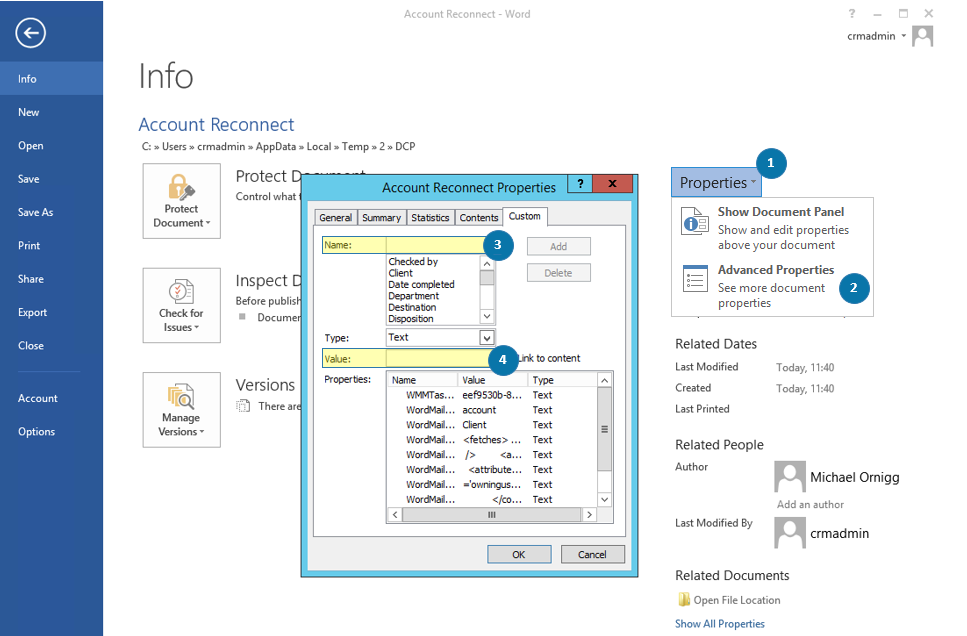
Task: Switch to the Summary tab
Action: [381, 218]
